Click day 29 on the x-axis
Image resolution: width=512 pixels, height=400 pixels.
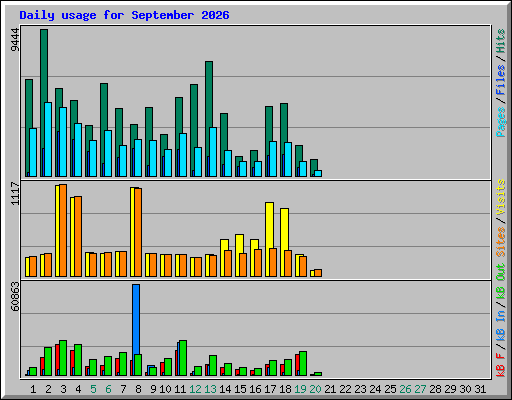point(450,389)
